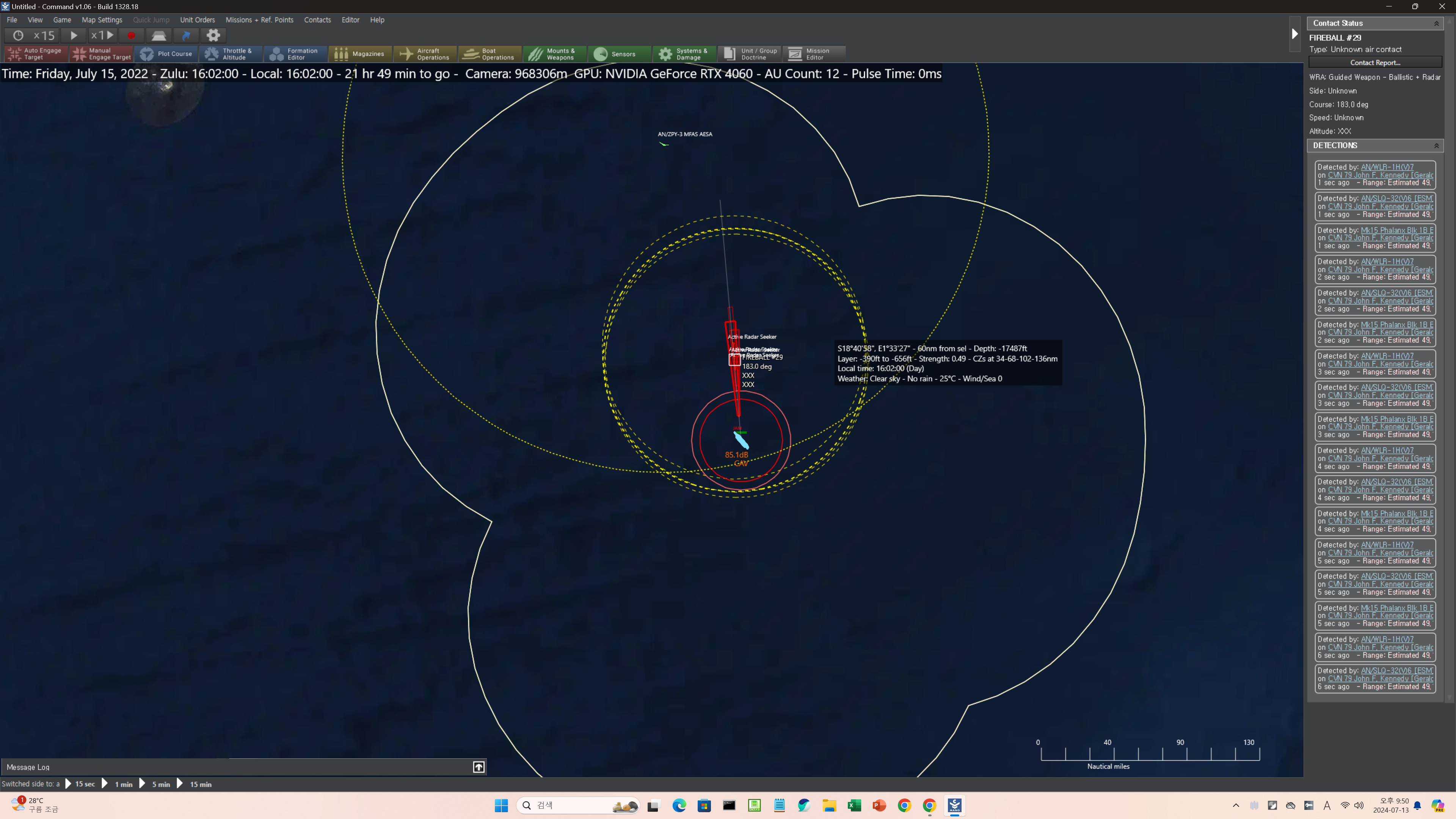
Task: Open the Game menu
Action: click(x=62, y=20)
